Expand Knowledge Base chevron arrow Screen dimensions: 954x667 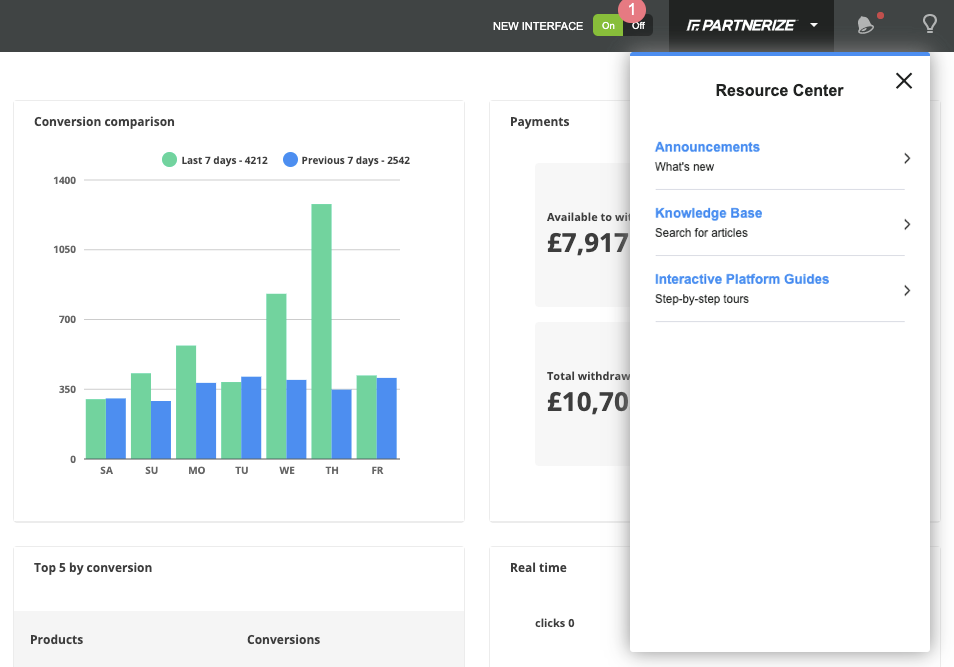pos(907,225)
